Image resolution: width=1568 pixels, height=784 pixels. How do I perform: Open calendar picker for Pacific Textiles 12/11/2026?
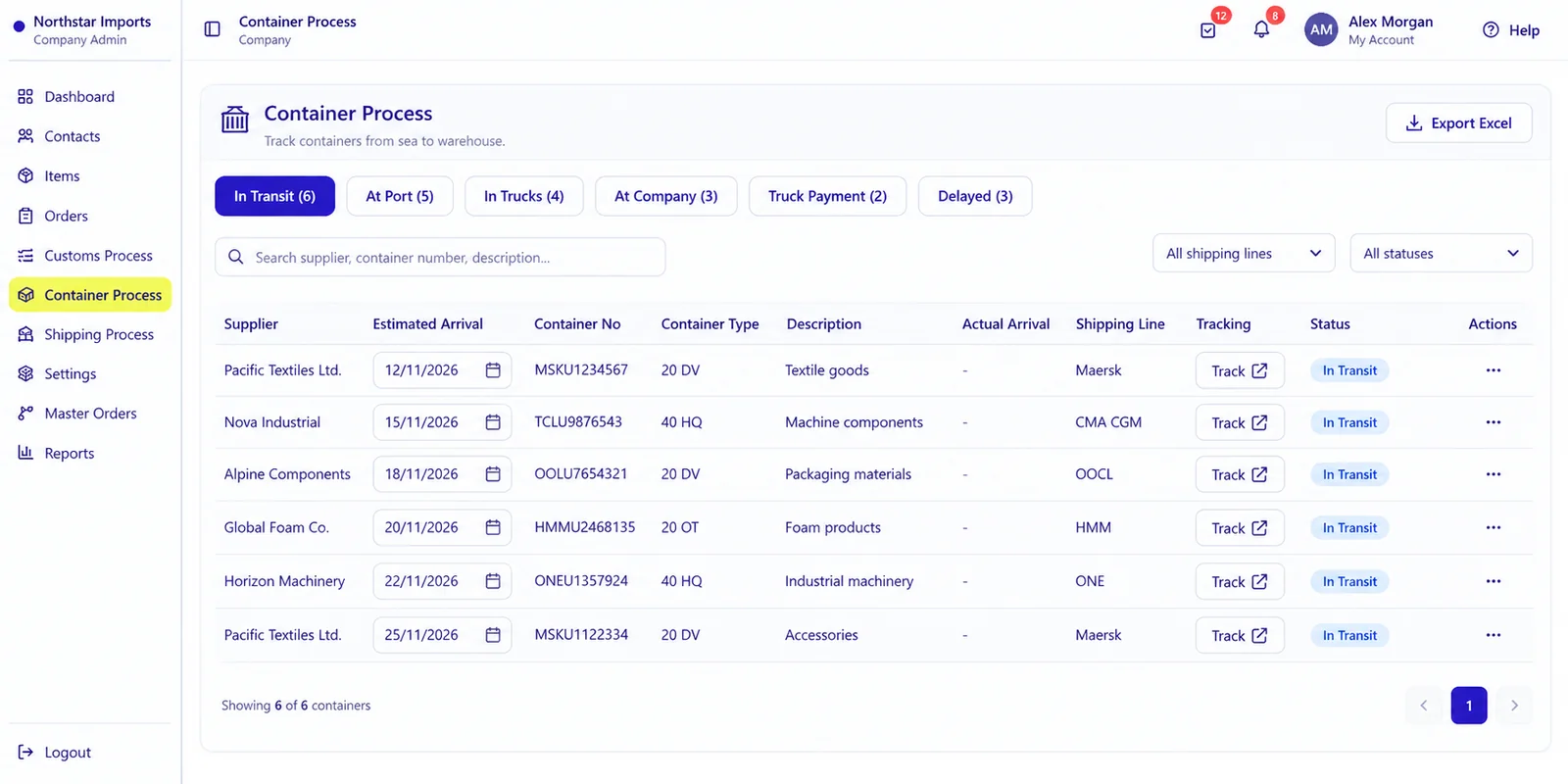[x=493, y=370]
